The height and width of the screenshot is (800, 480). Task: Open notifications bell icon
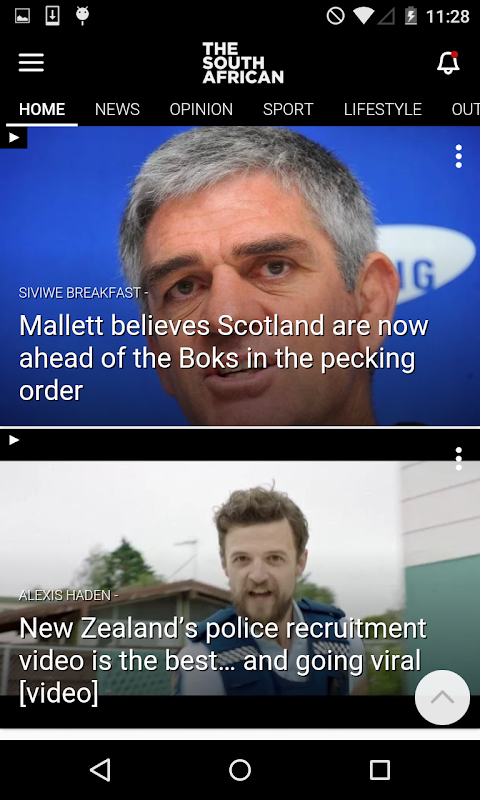point(448,63)
